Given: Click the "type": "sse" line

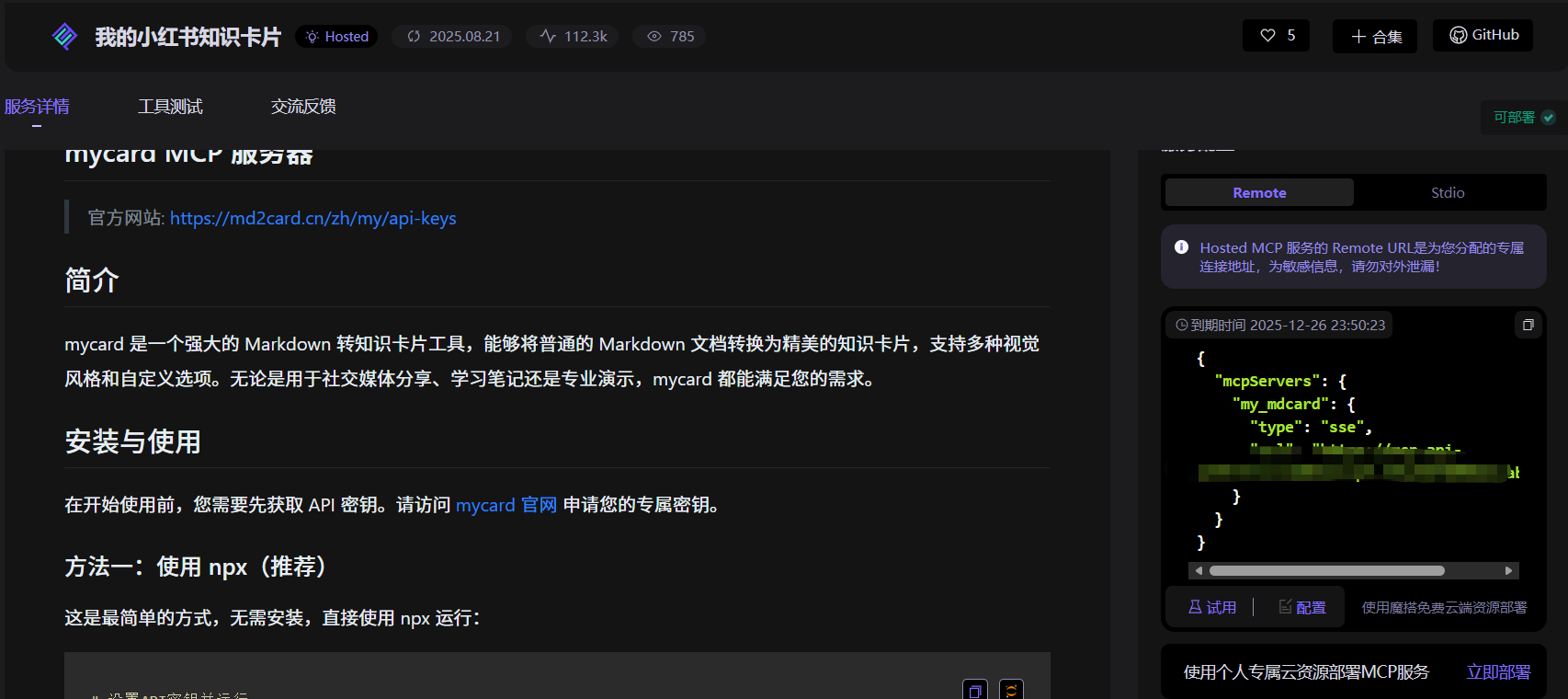Looking at the screenshot, I should (x=1311, y=427).
